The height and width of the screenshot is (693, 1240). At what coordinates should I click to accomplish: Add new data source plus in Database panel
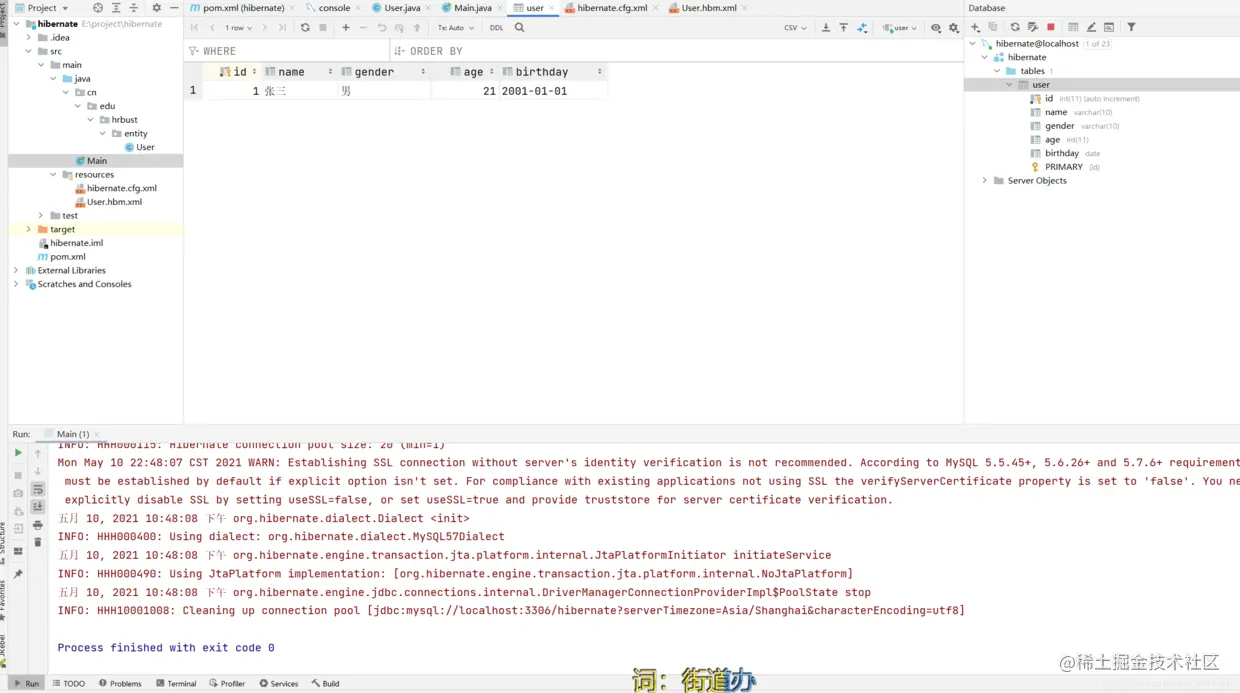point(976,27)
